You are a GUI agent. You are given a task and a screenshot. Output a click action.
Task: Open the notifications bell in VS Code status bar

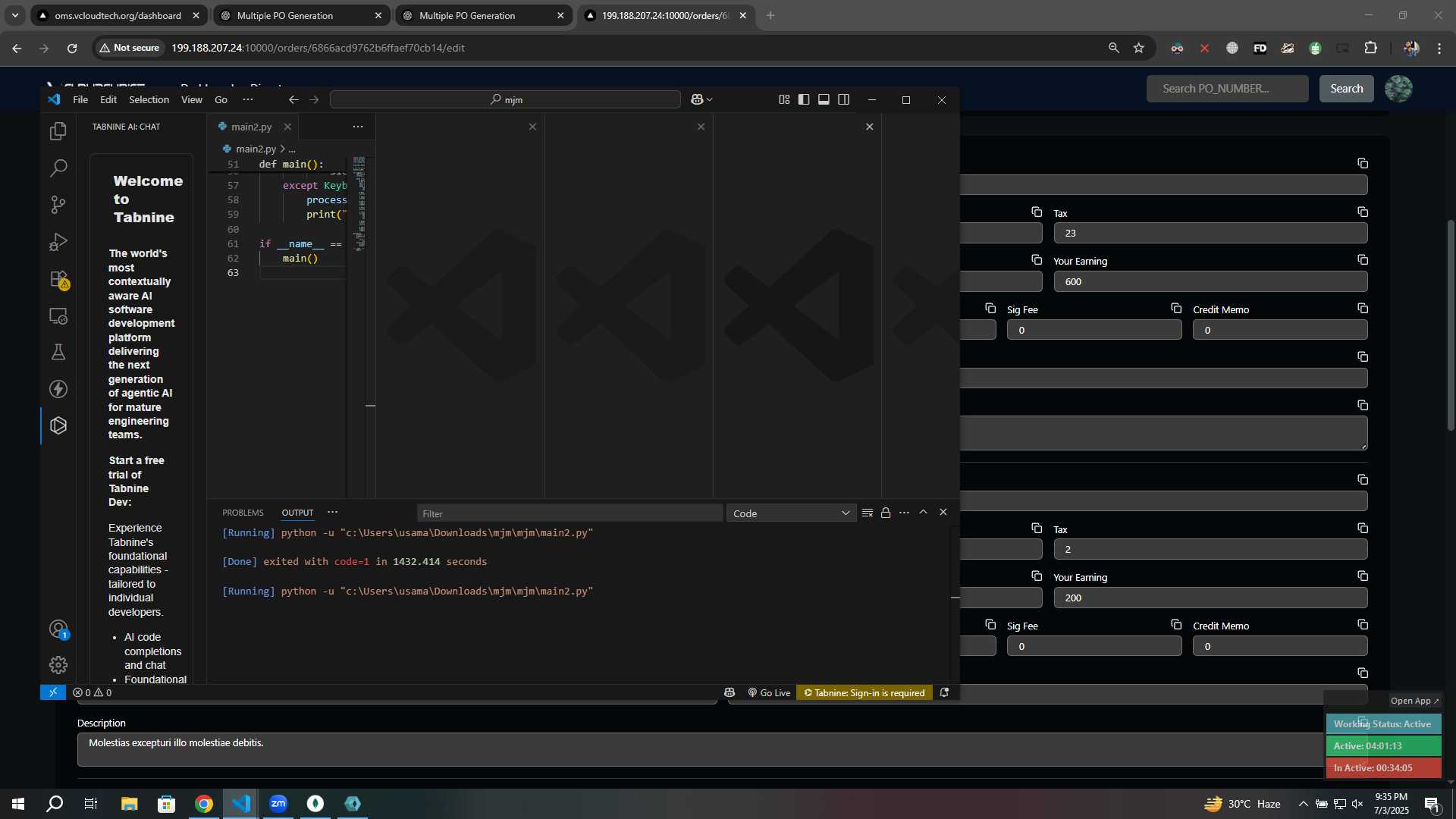pyautogui.click(x=944, y=692)
